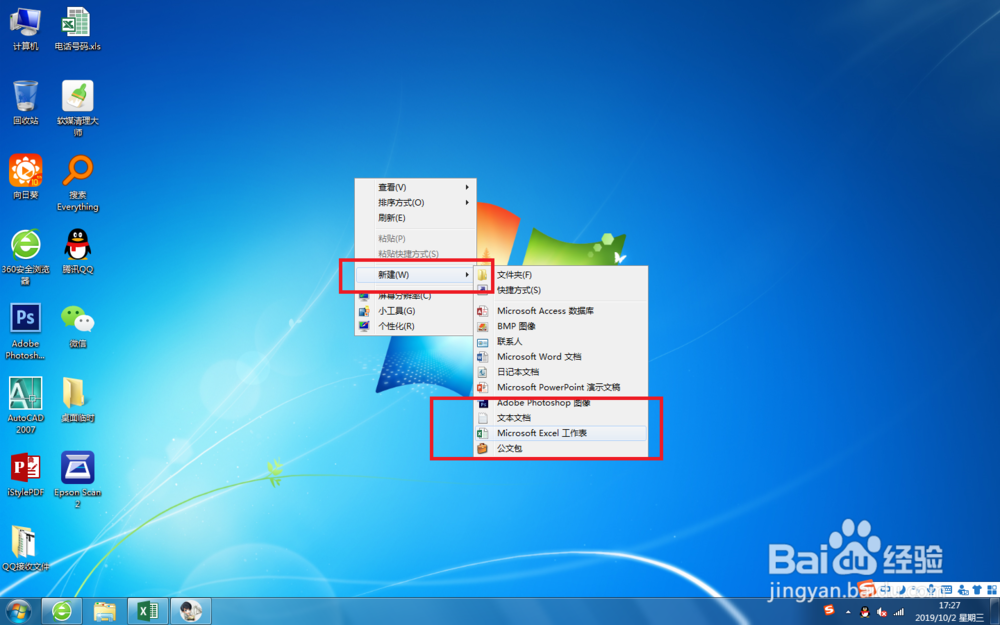Show hidden tray icons with the up arrow
Viewport: 1000px width, 625px height.
pos(847,610)
